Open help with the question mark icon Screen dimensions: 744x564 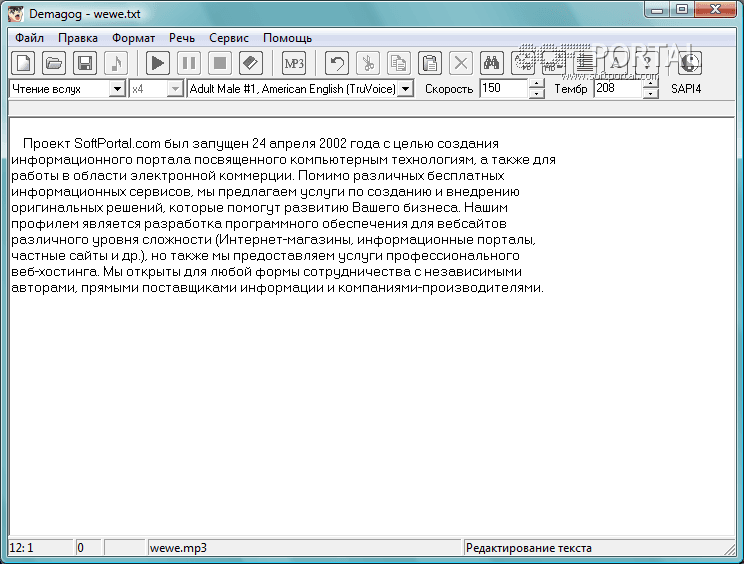click(x=647, y=63)
